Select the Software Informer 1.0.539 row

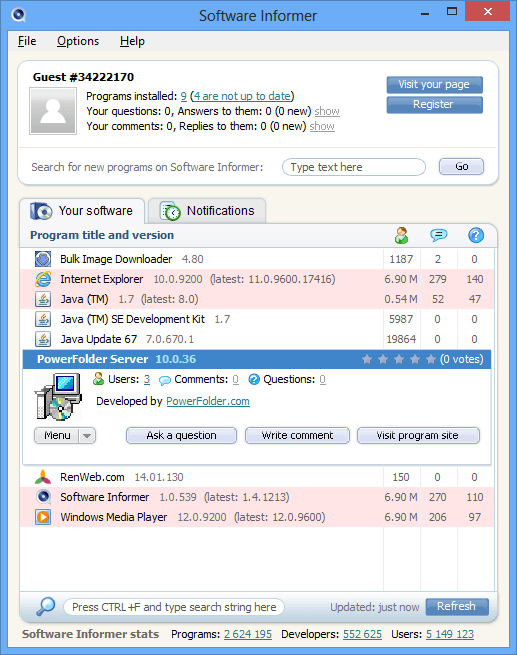(257, 497)
